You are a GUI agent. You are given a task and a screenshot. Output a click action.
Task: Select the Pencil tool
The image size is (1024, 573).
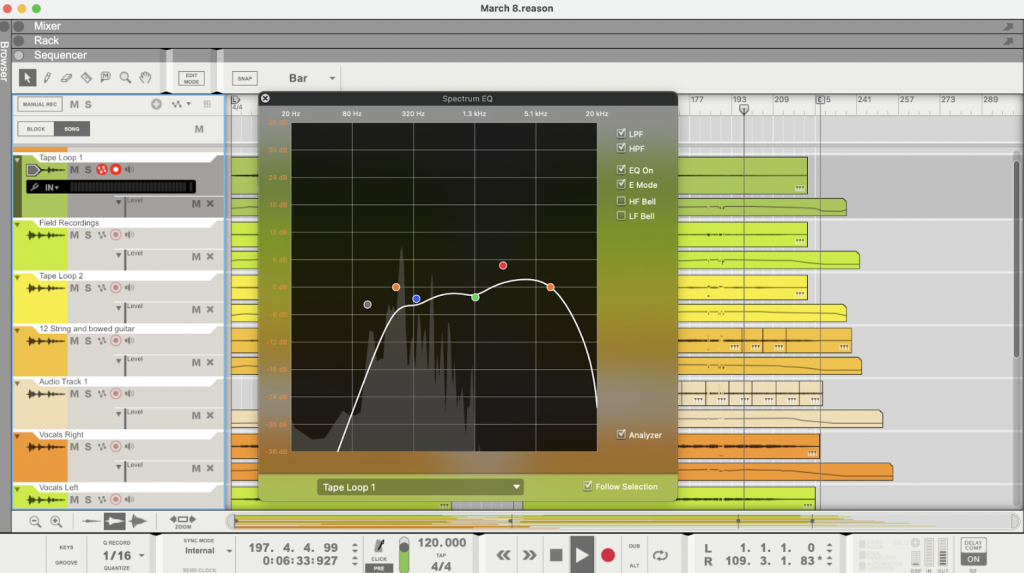click(47, 77)
